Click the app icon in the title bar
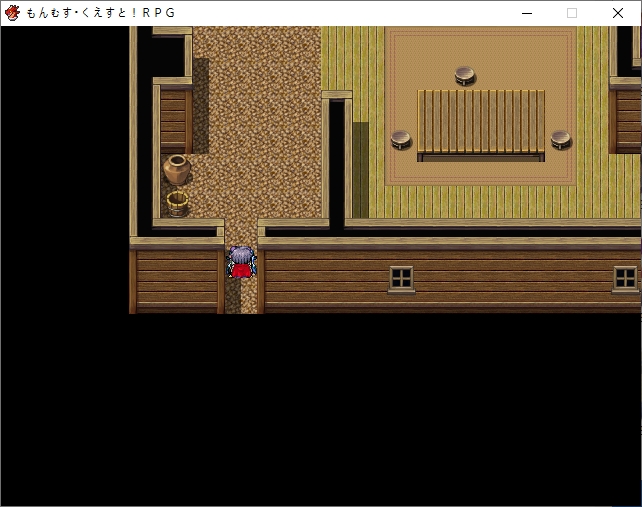The height and width of the screenshot is (507, 642). 12,13
